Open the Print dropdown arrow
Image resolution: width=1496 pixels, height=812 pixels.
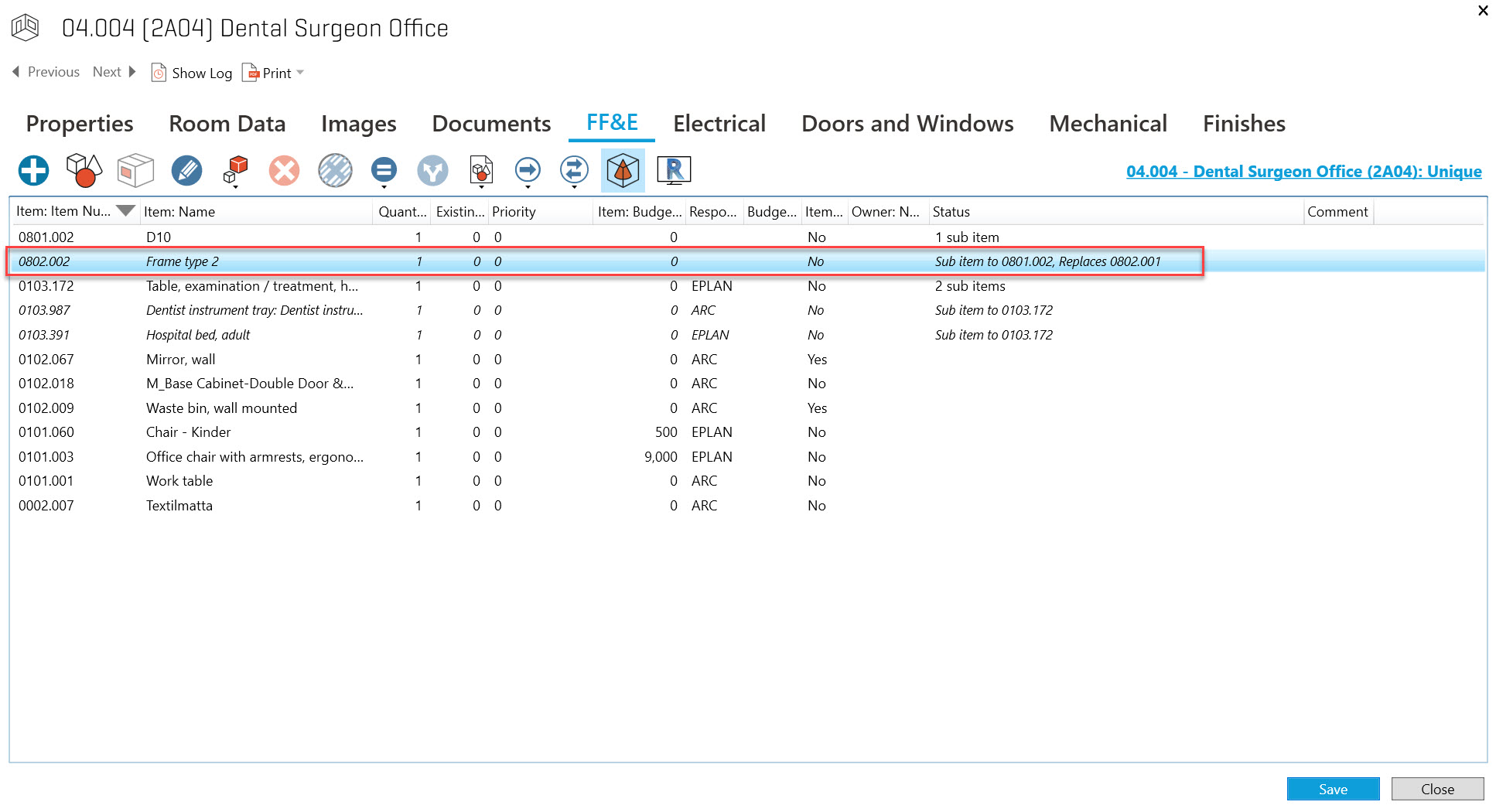pyautogui.click(x=301, y=73)
